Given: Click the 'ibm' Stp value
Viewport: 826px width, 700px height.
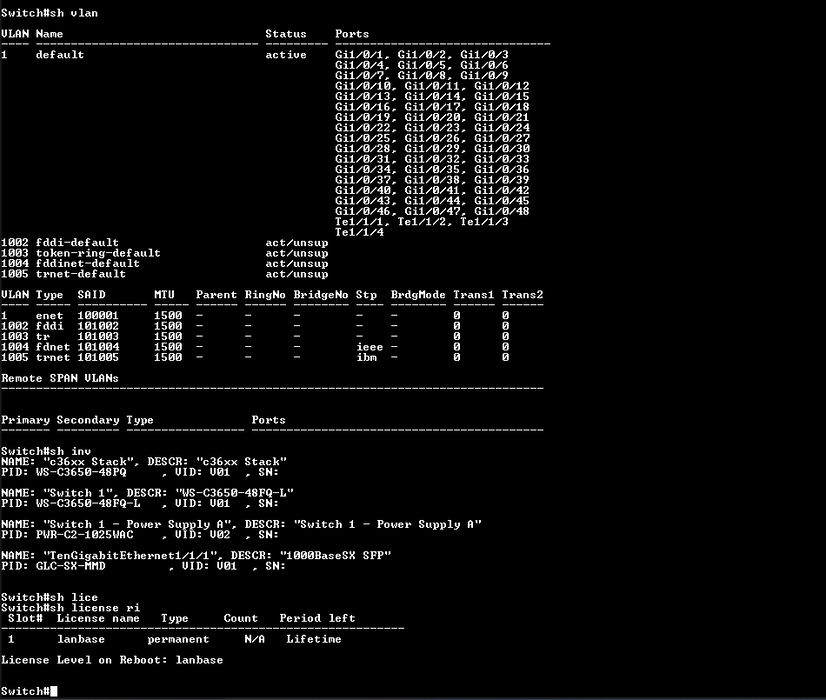Looking at the screenshot, I should coord(366,357).
